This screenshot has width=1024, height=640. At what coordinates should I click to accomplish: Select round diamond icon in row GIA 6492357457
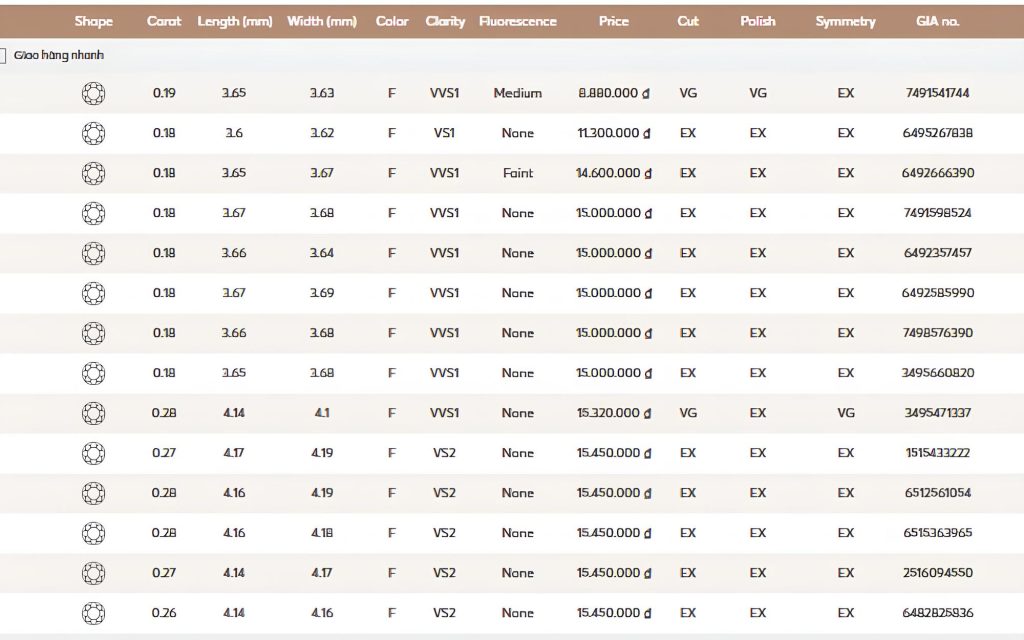point(93,253)
